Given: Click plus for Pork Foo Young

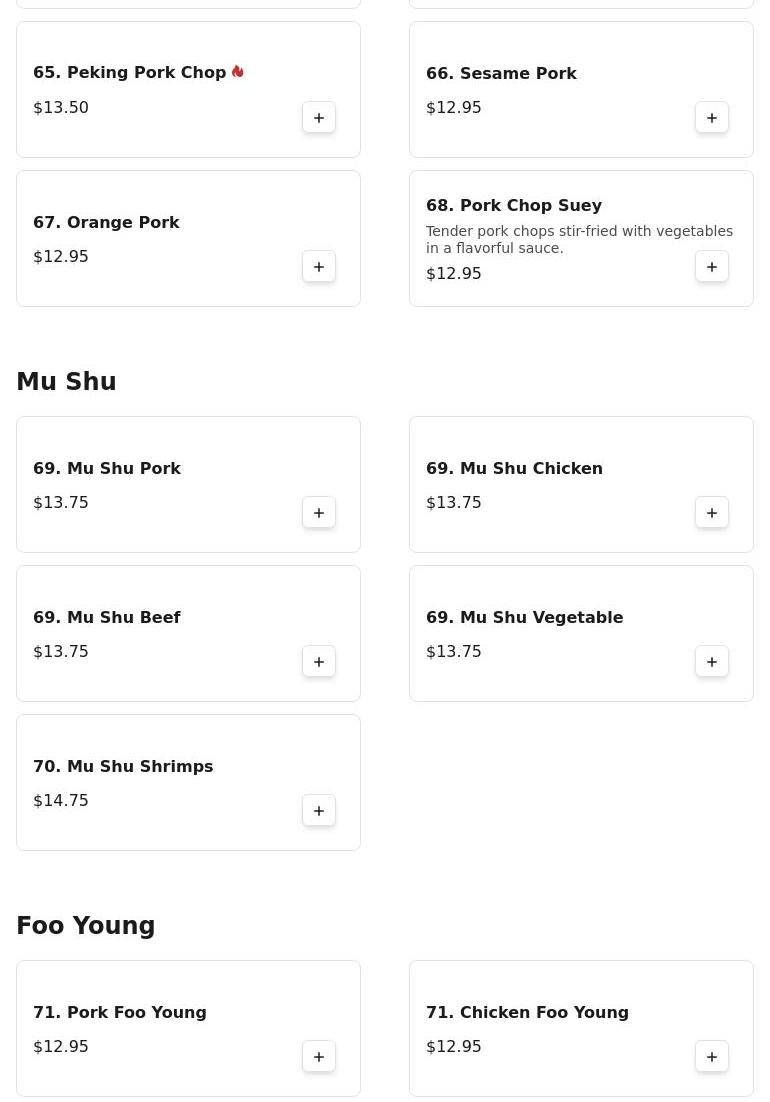Looking at the screenshot, I should (x=319, y=1057).
